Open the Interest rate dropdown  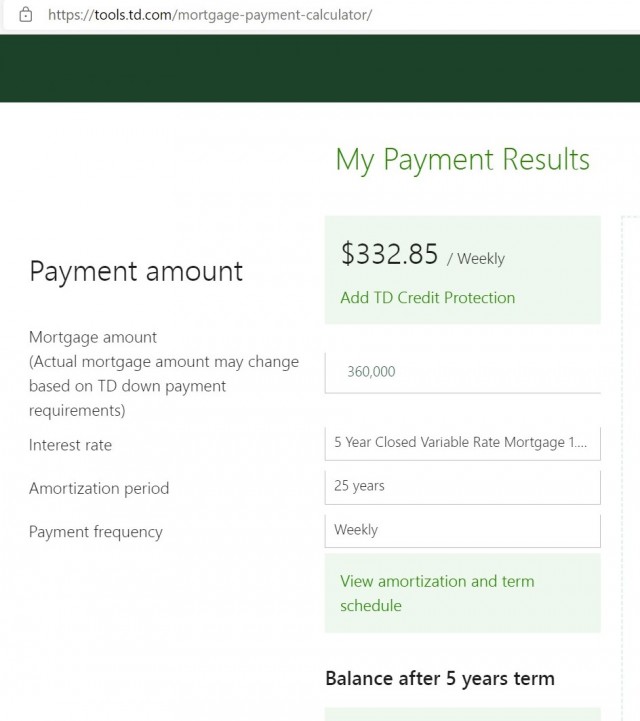tap(462, 443)
